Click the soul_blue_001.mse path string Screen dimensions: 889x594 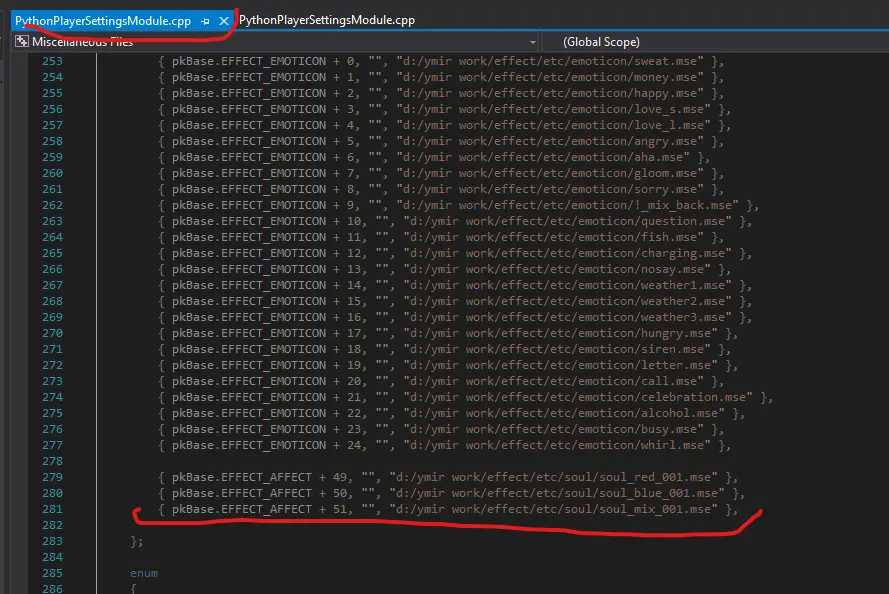tap(558, 493)
